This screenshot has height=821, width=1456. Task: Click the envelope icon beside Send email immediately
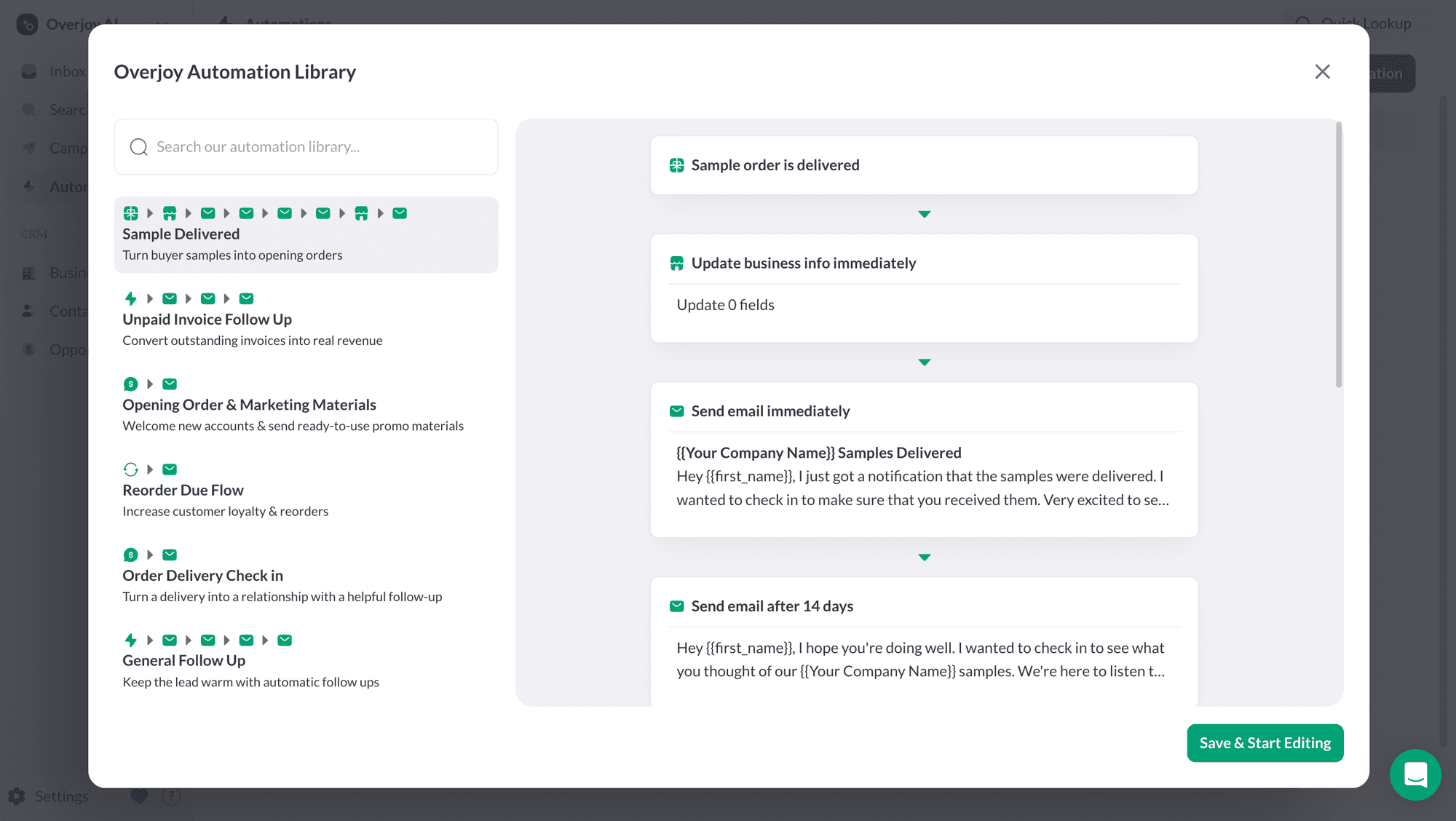(x=677, y=411)
